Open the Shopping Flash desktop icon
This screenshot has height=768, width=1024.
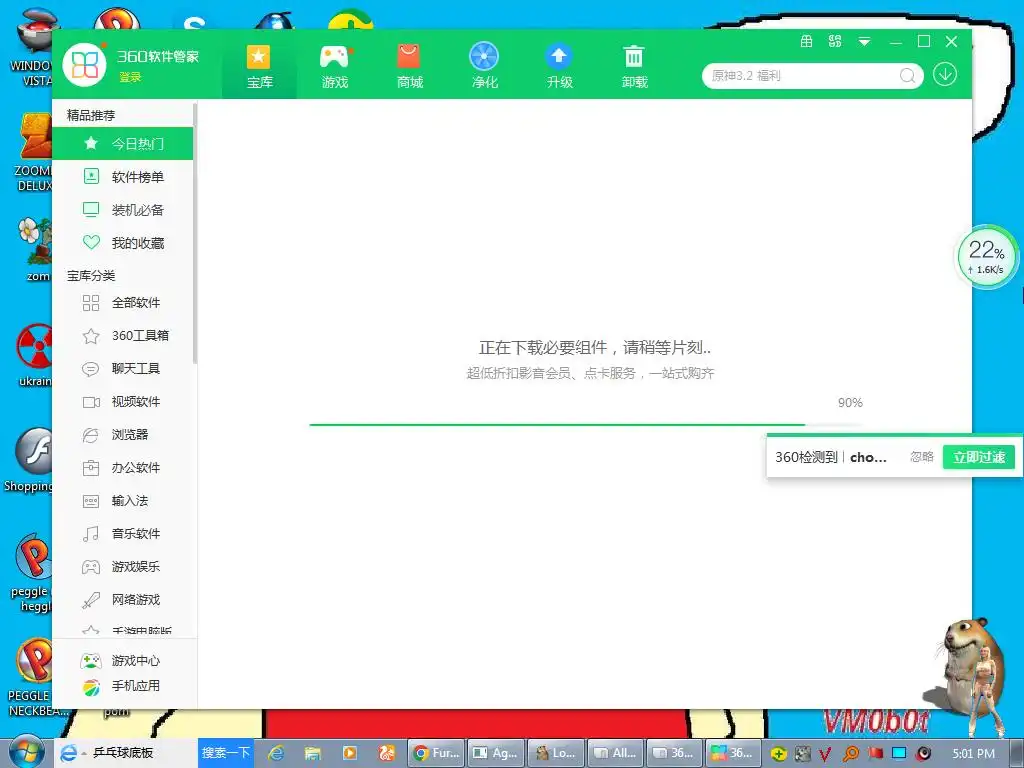tap(29, 459)
